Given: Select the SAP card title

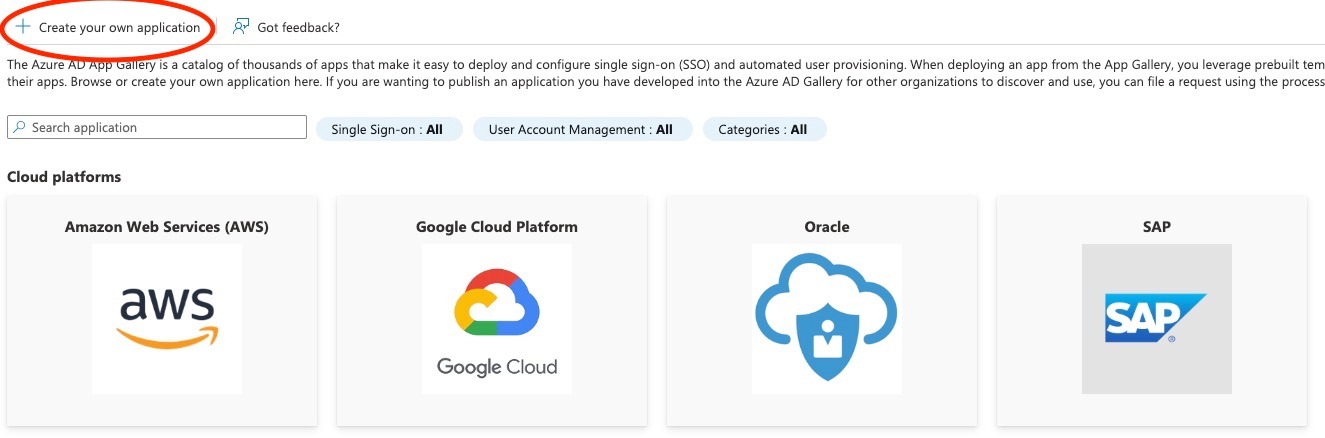Looking at the screenshot, I should point(1157,227).
